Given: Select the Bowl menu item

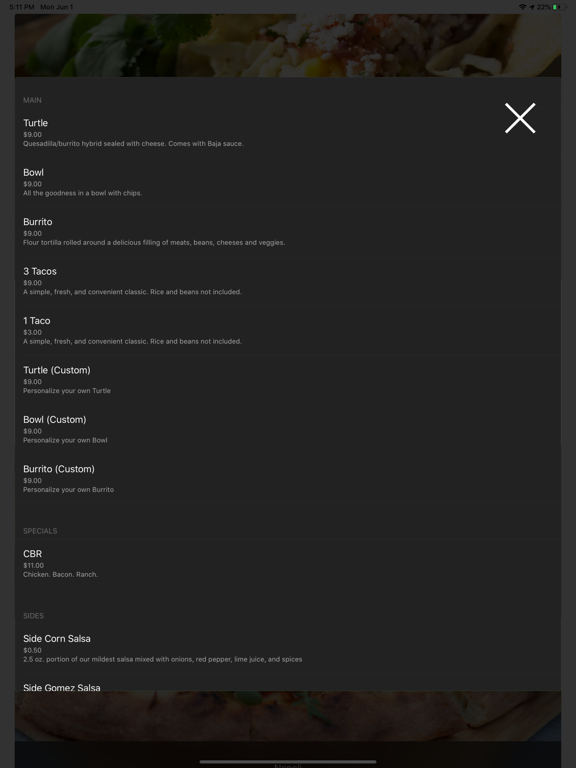Looking at the screenshot, I should 288,182.
